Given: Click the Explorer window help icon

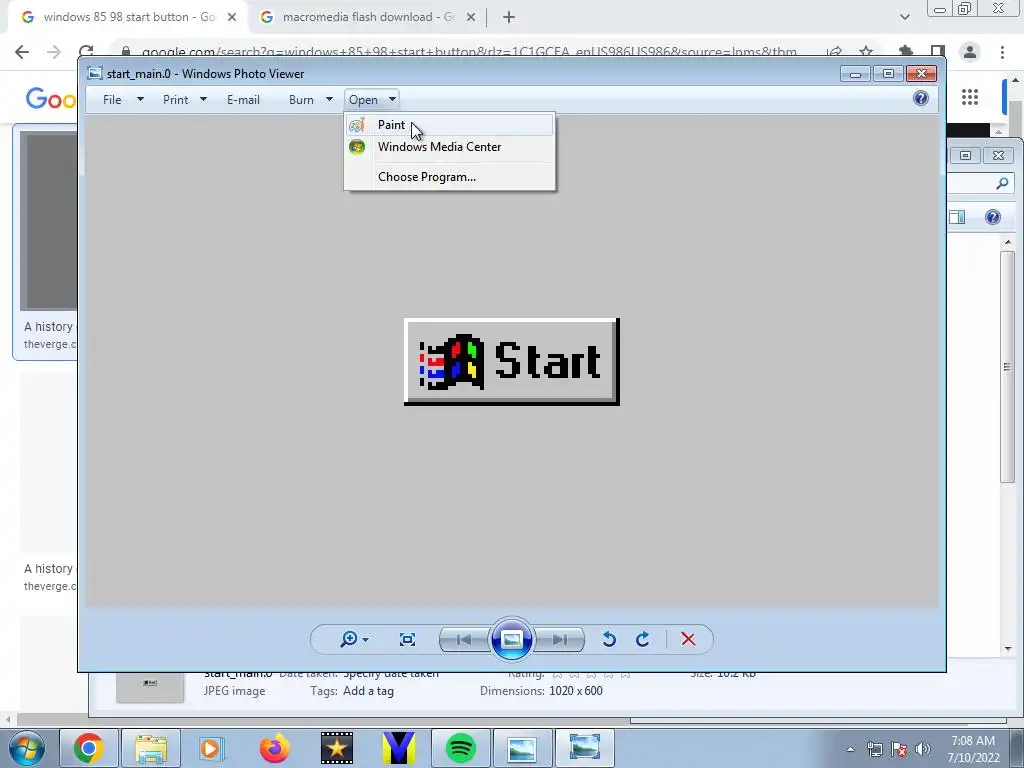Looking at the screenshot, I should pyautogui.click(x=993, y=217).
